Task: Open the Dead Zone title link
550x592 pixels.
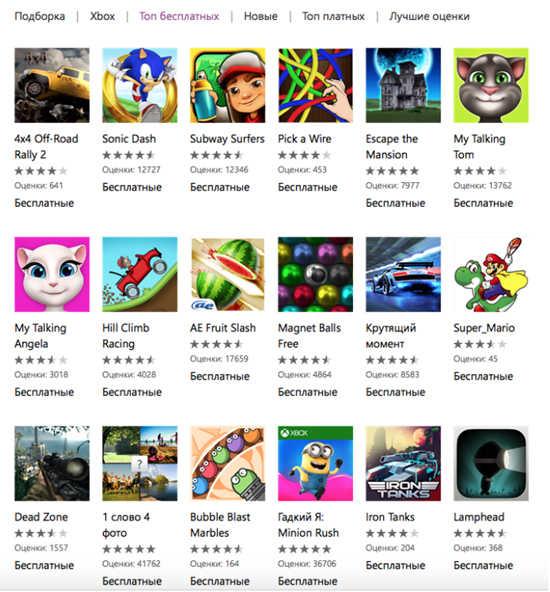Action: [x=41, y=517]
